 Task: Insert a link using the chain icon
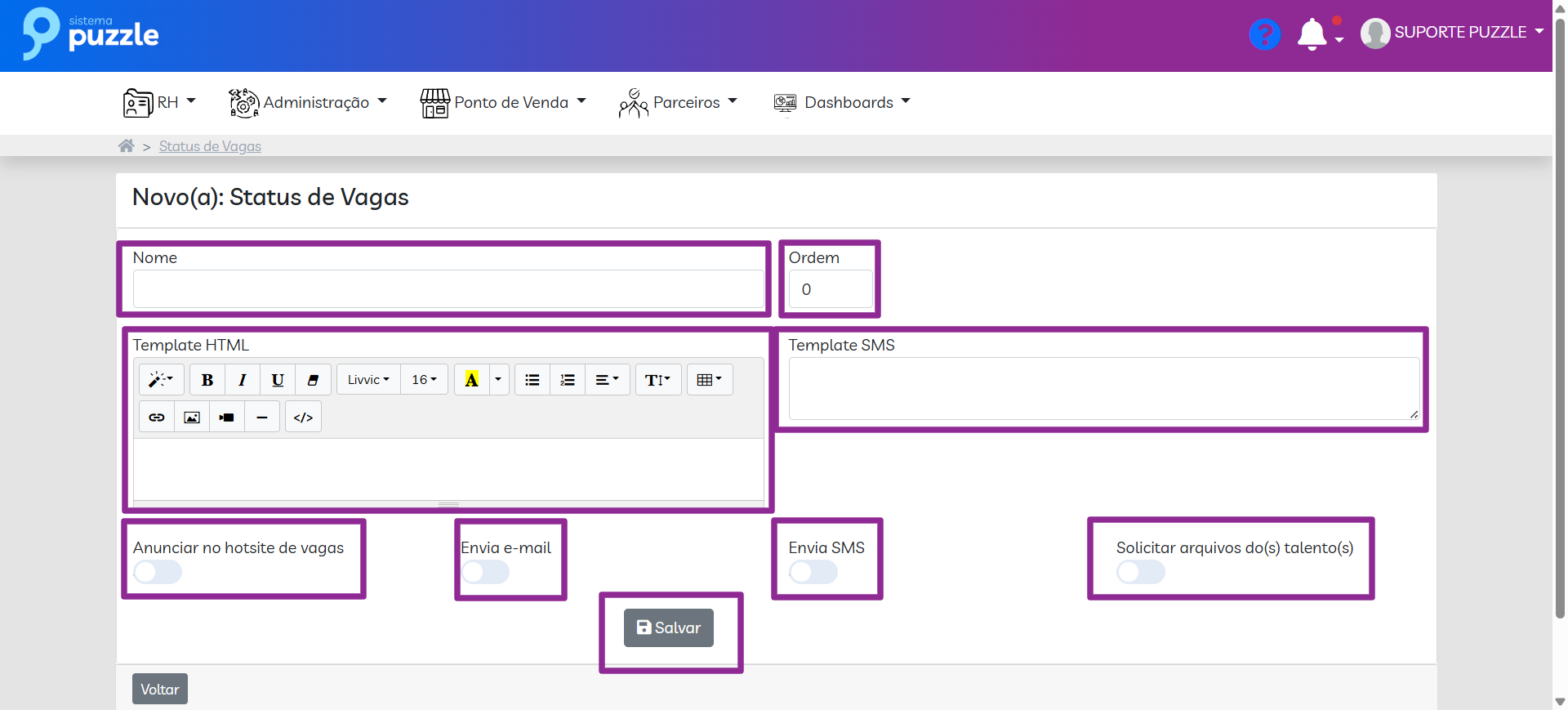[x=157, y=418]
